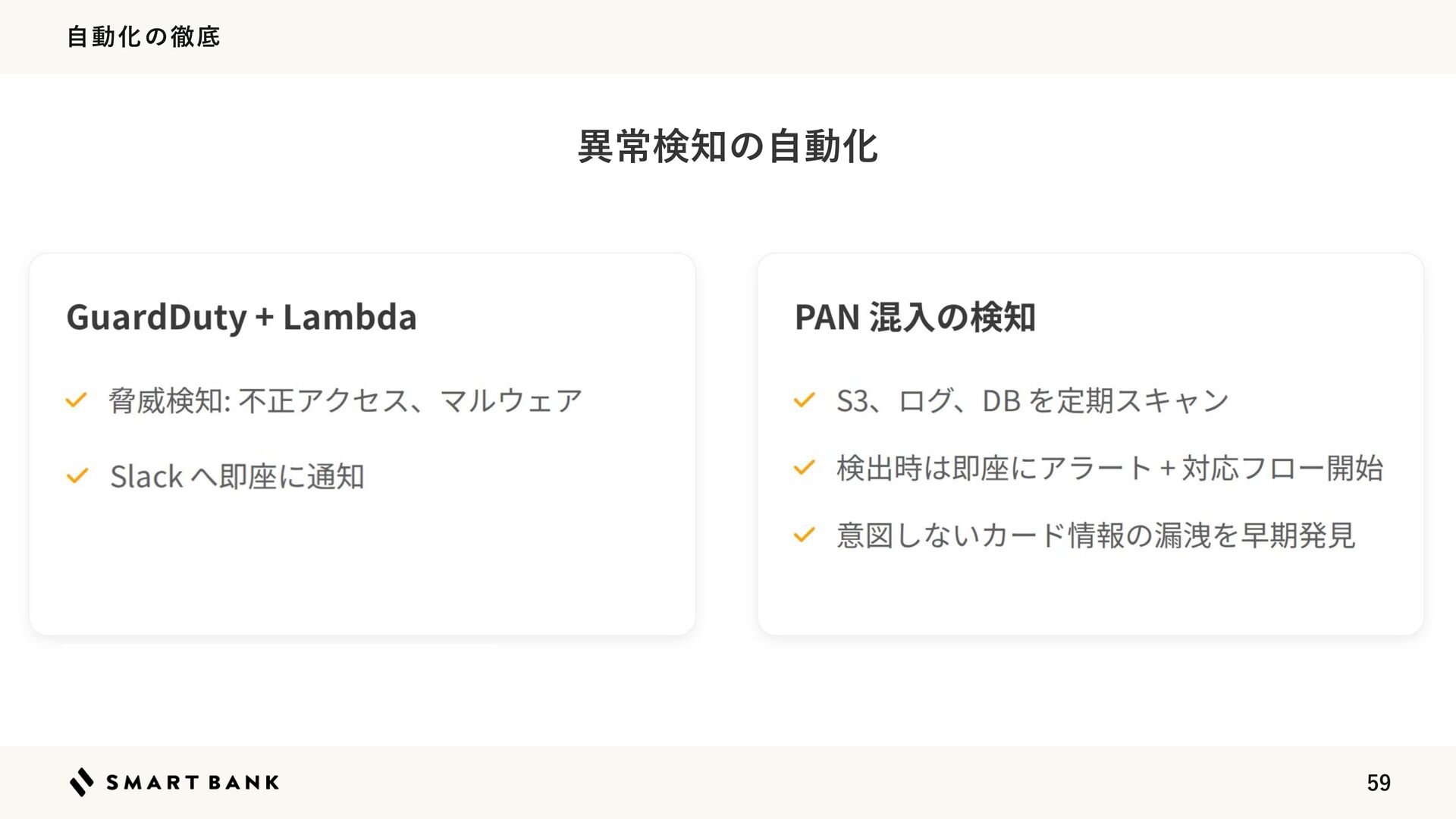Click the slide title 異常検知の自動化

[728, 146]
